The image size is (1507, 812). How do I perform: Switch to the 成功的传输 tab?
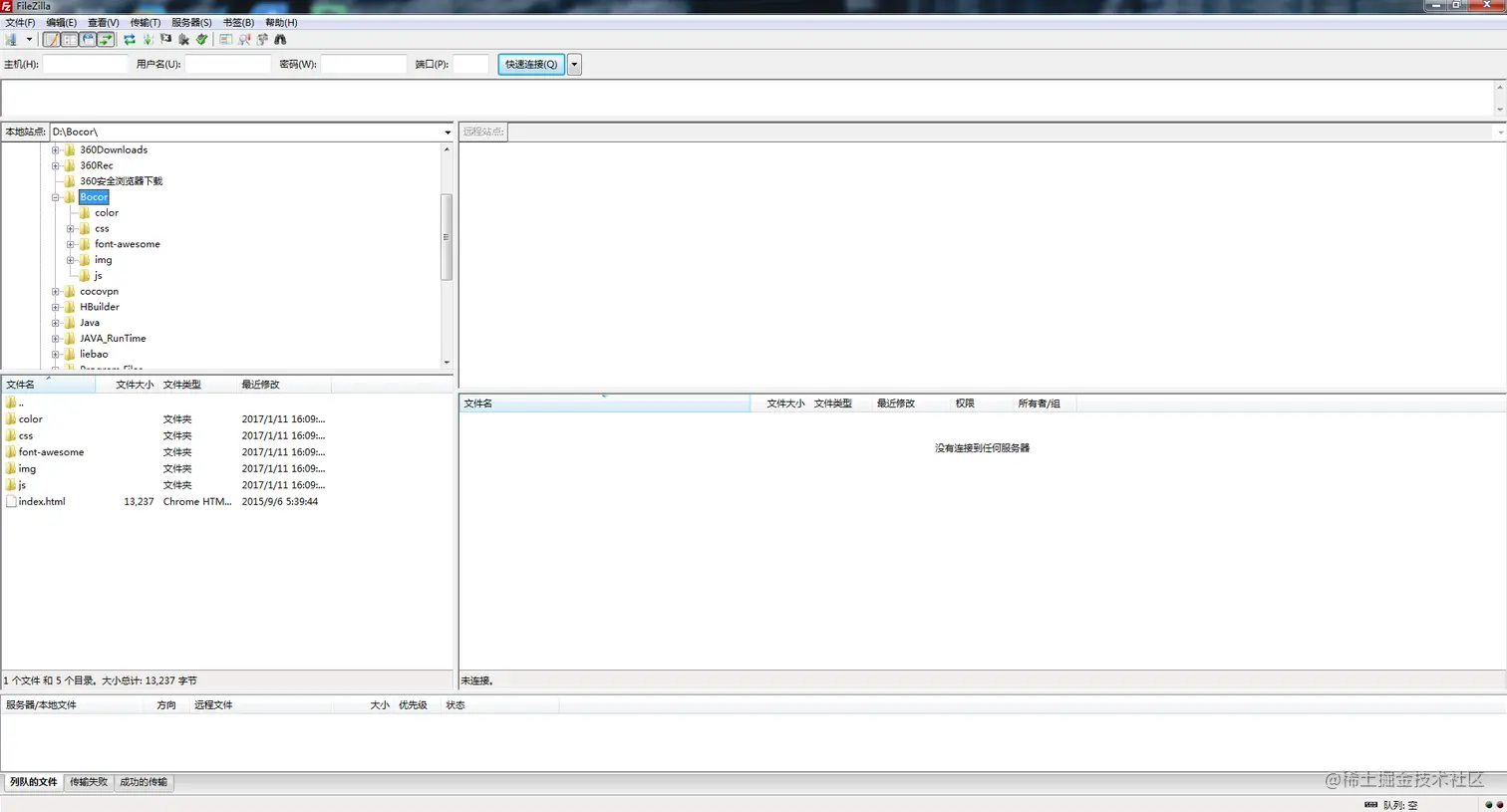[x=144, y=782]
